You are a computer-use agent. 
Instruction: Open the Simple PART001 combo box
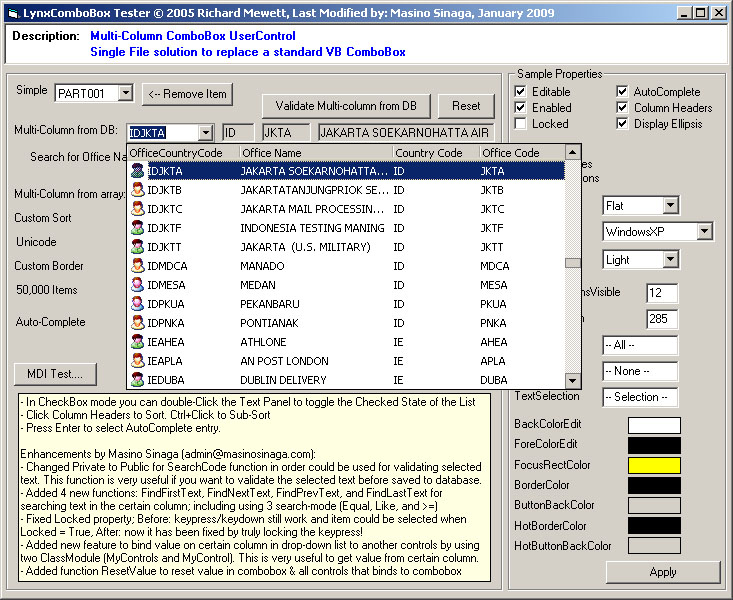(x=125, y=93)
